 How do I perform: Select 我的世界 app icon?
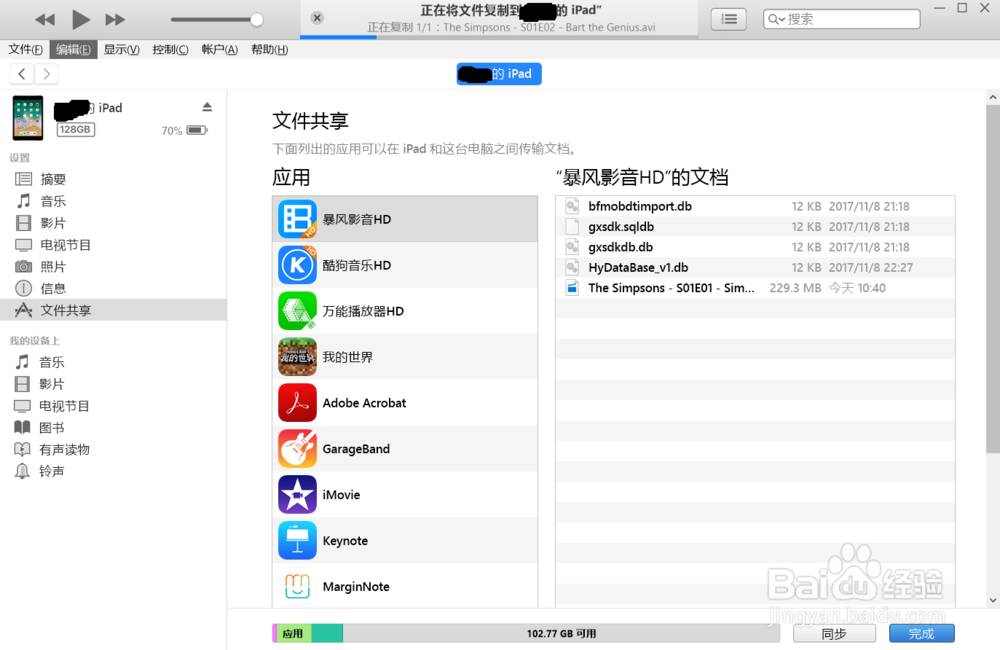point(297,357)
